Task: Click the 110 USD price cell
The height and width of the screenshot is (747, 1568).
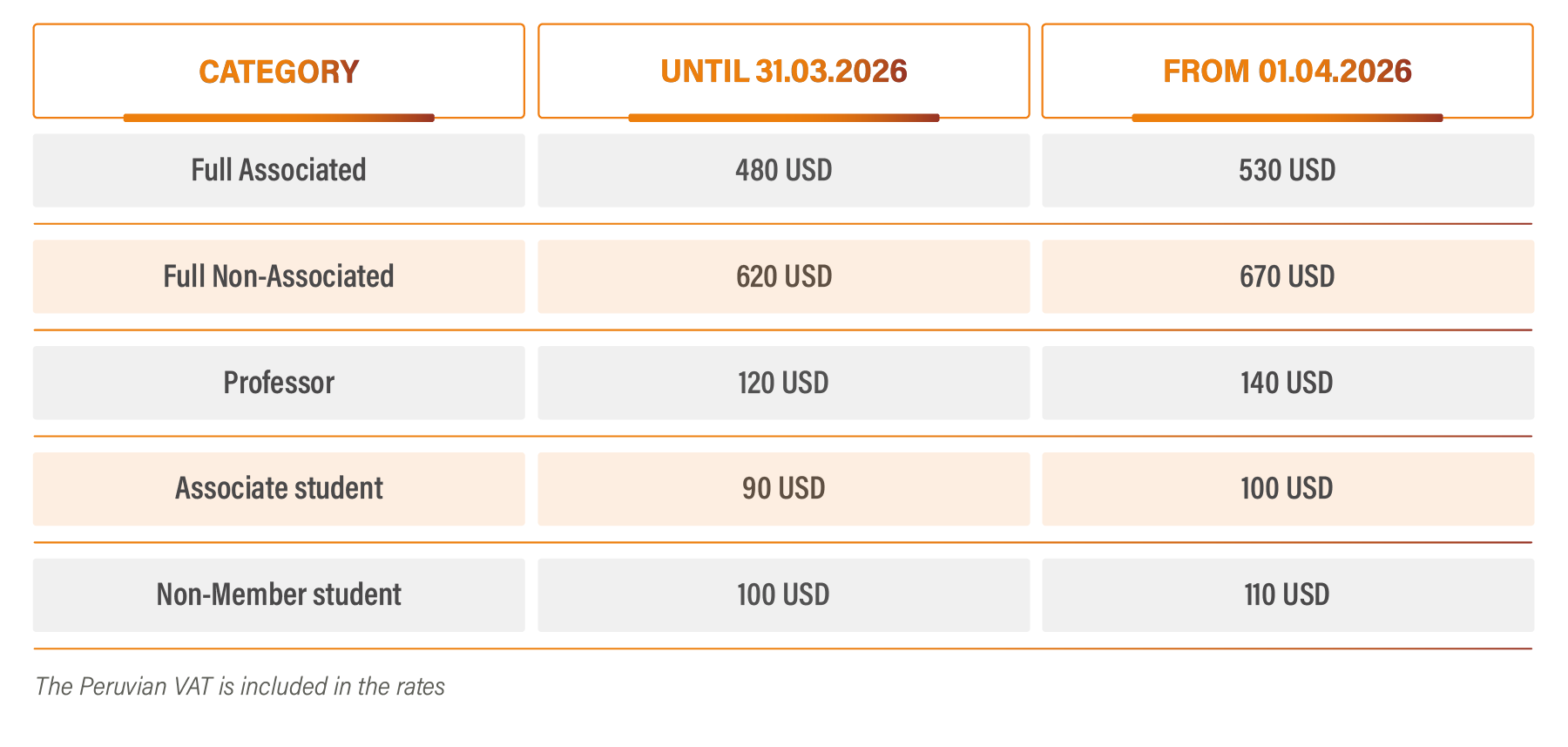Action: pyautogui.click(x=1287, y=594)
